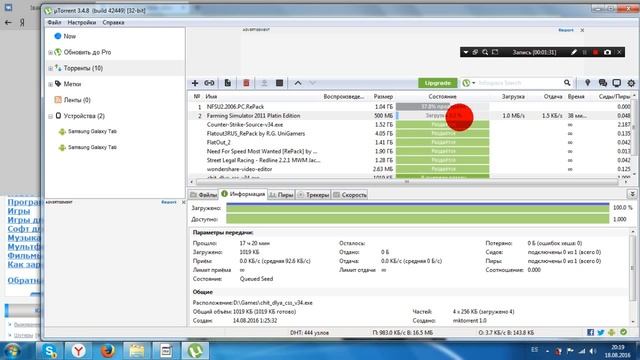The width and height of the screenshot is (640, 360).
Task: Click the search magnifier in the toolbar
Action: click(567, 83)
